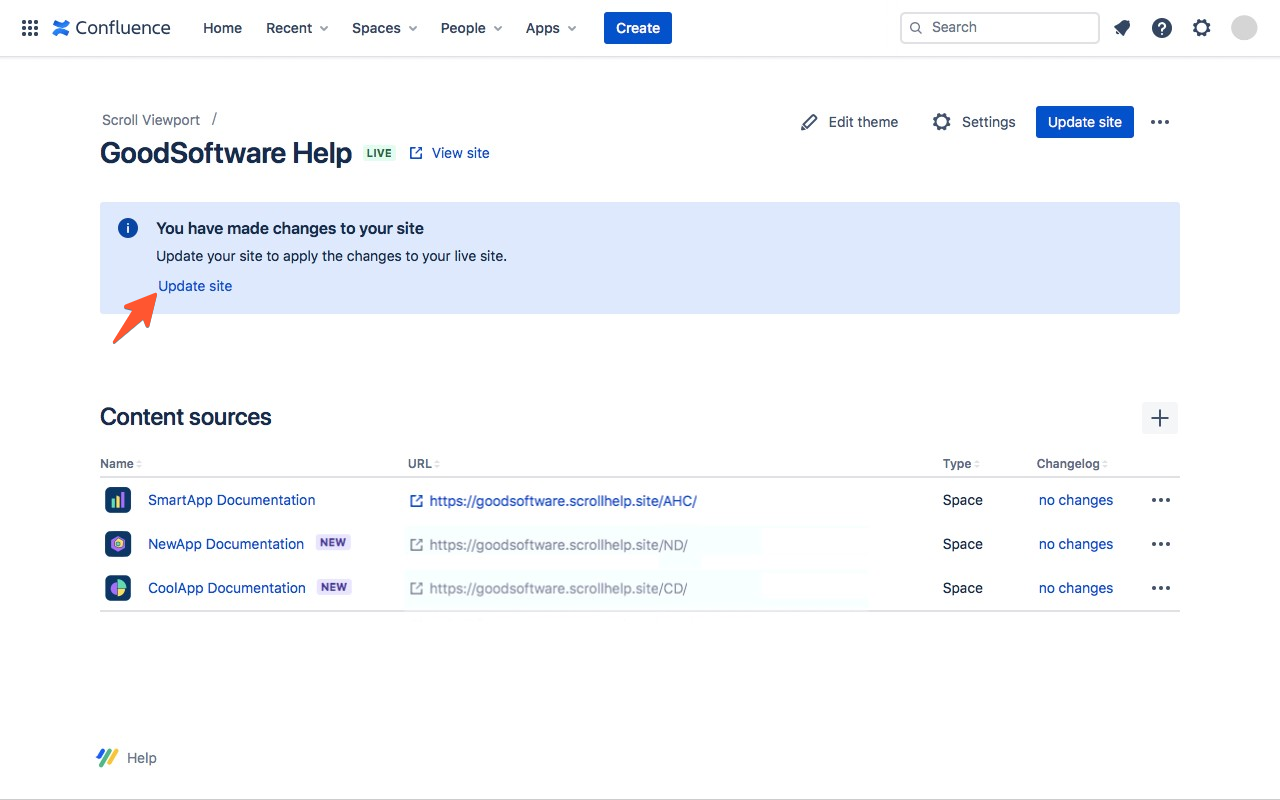Image resolution: width=1280 pixels, height=800 pixels.
Task: Expand the Spaces dropdown menu
Action: [384, 28]
